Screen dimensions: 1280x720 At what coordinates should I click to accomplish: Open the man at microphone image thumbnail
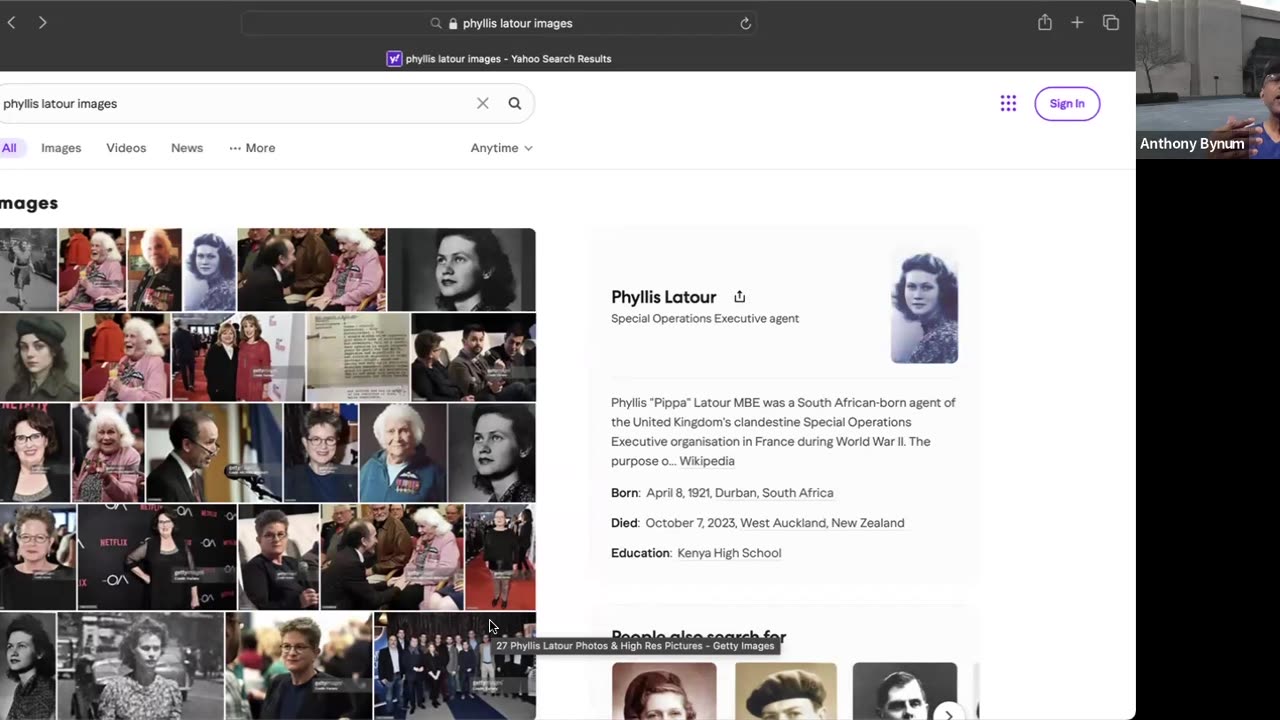click(x=214, y=453)
